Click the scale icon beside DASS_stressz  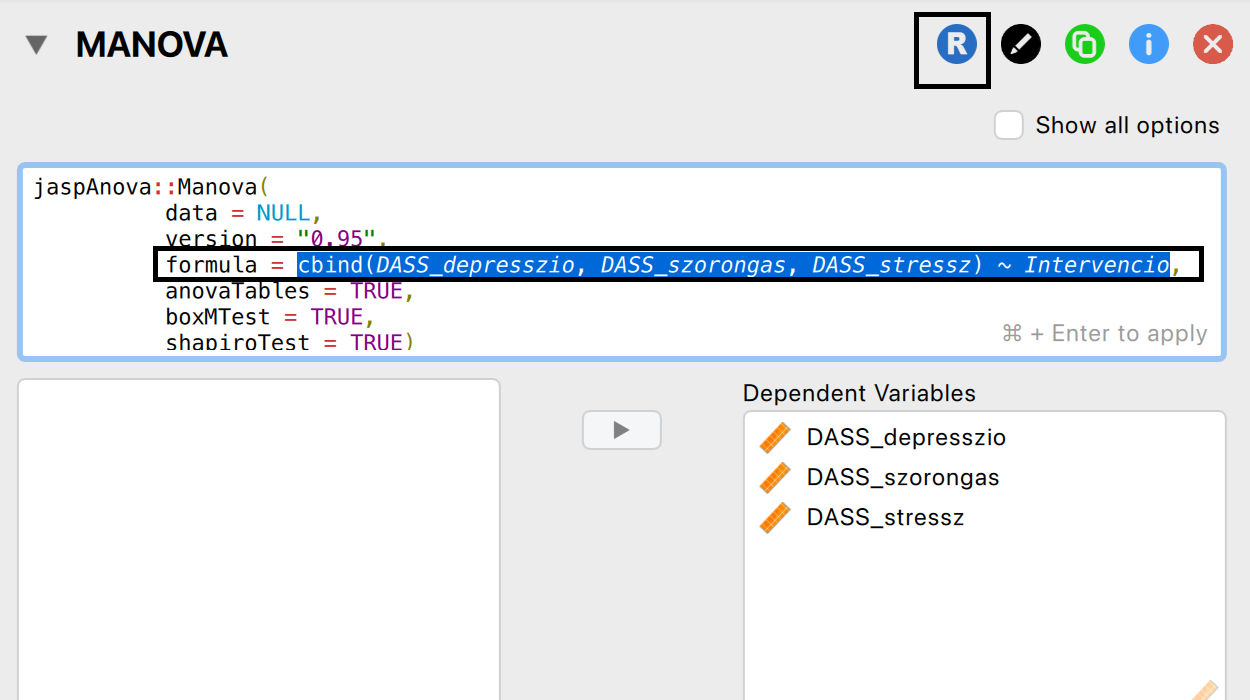coord(775,518)
